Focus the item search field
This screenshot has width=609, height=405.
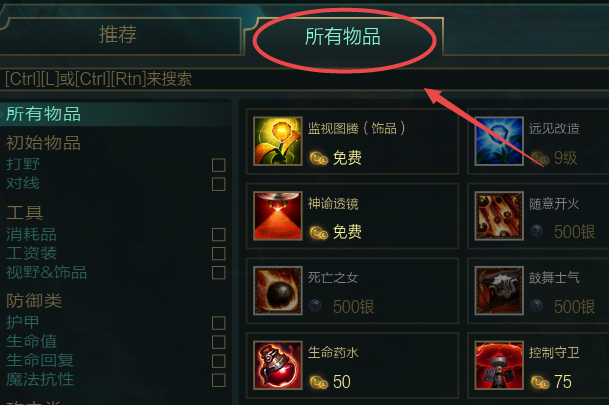point(304,79)
